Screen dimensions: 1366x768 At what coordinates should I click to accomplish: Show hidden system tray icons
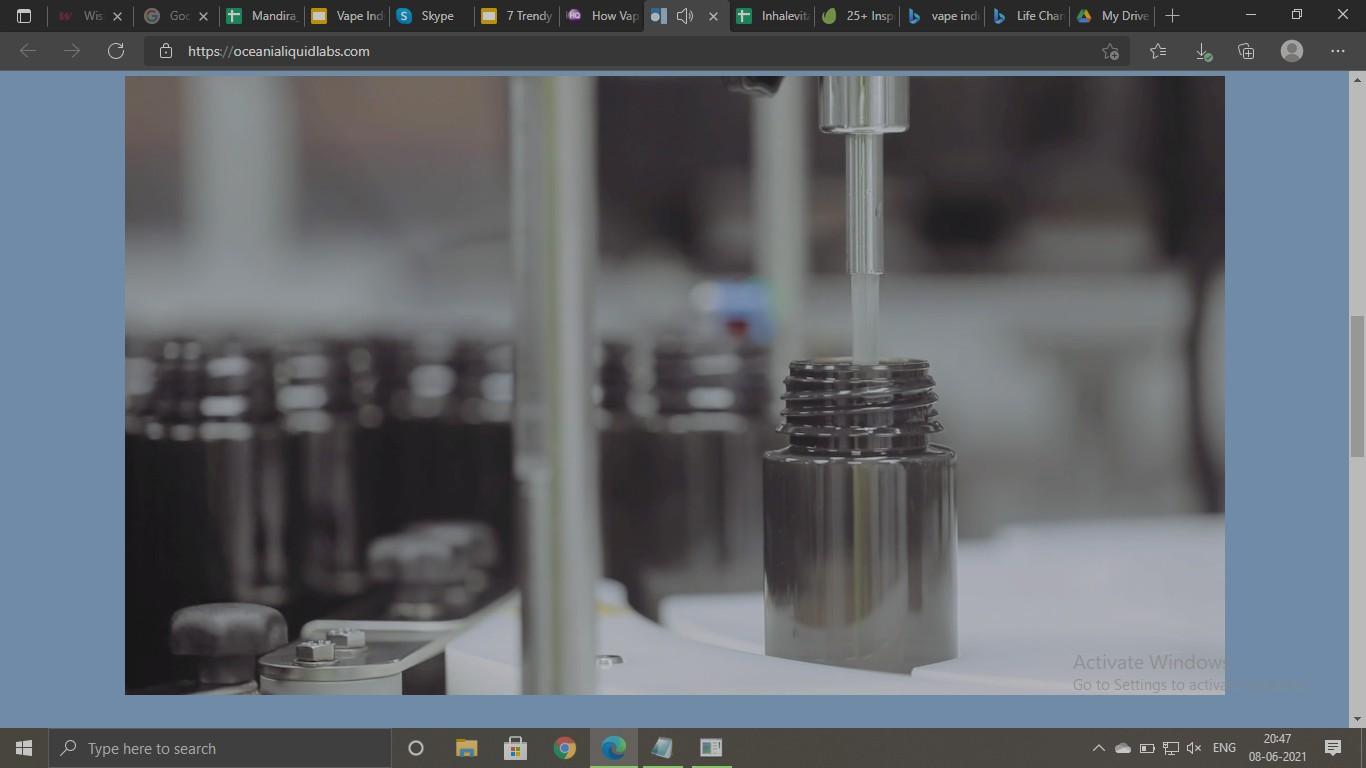(1098, 748)
